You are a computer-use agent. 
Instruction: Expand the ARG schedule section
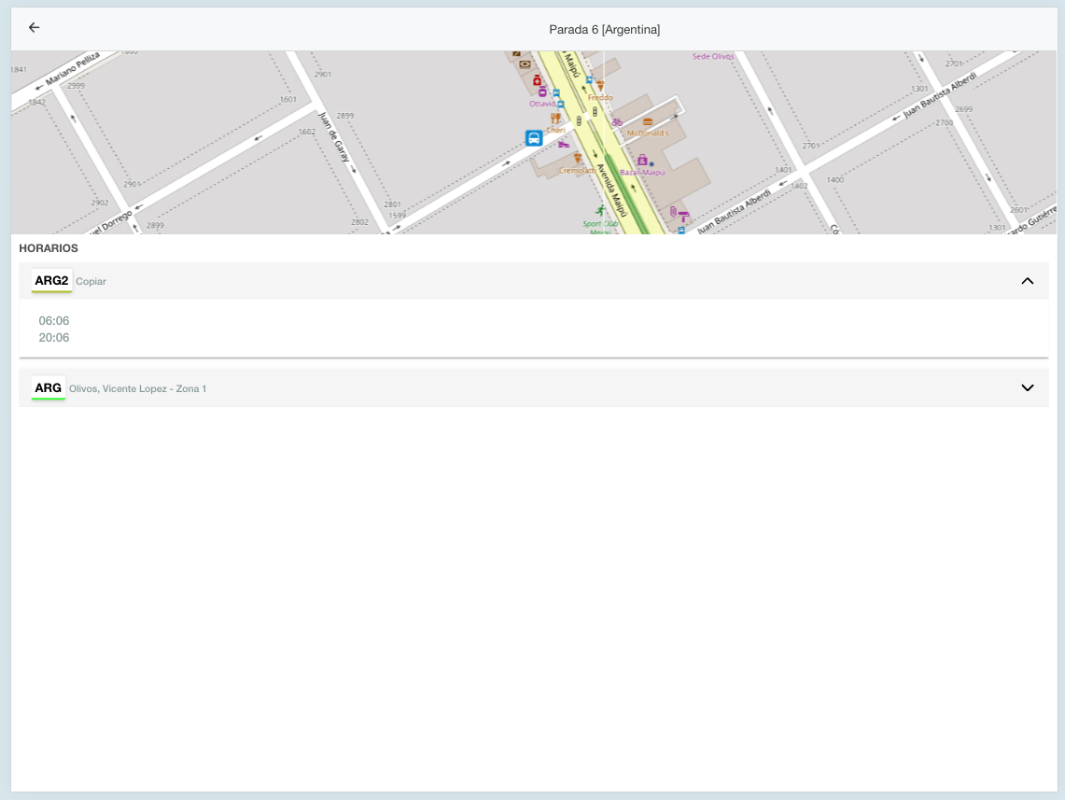coord(1027,388)
